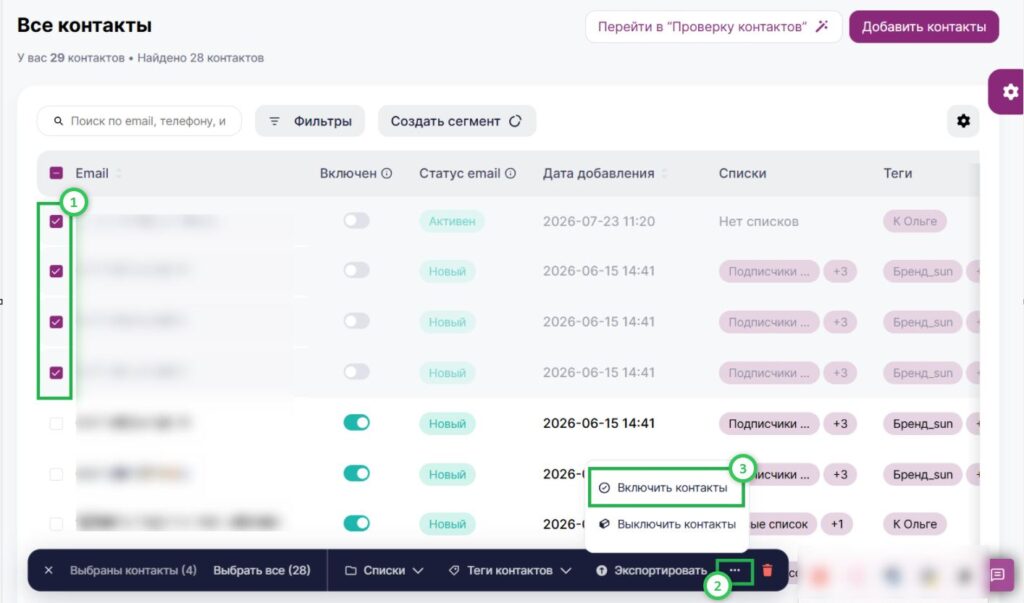
Task: Enable toggle for contact with Активен status
Action: tap(357, 221)
